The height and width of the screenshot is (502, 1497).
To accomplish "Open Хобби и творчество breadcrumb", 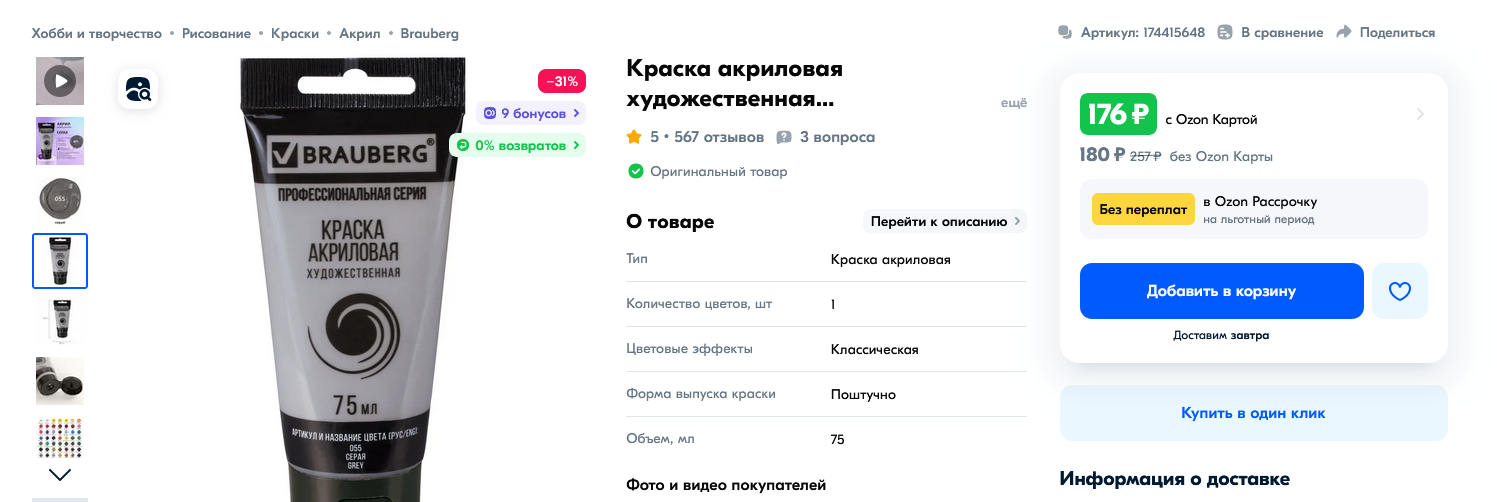I will pyautogui.click(x=97, y=33).
